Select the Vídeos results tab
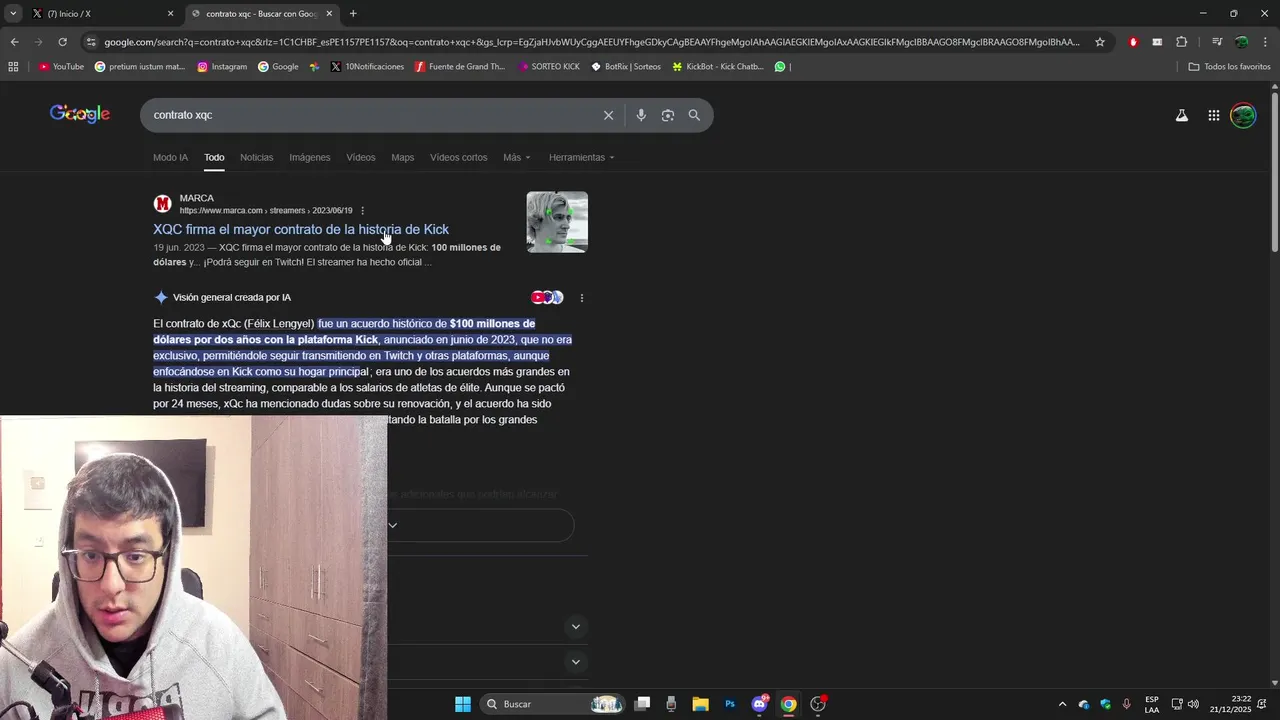The height and width of the screenshot is (720, 1280). click(x=361, y=157)
